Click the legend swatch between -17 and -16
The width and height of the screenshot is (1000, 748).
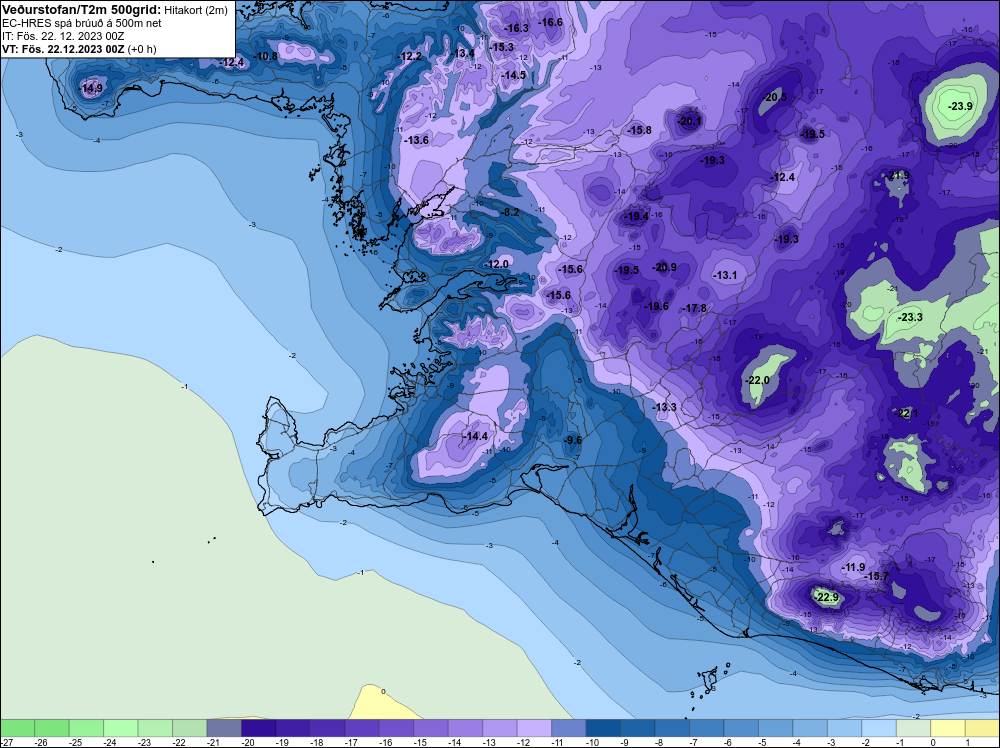click(362, 728)
